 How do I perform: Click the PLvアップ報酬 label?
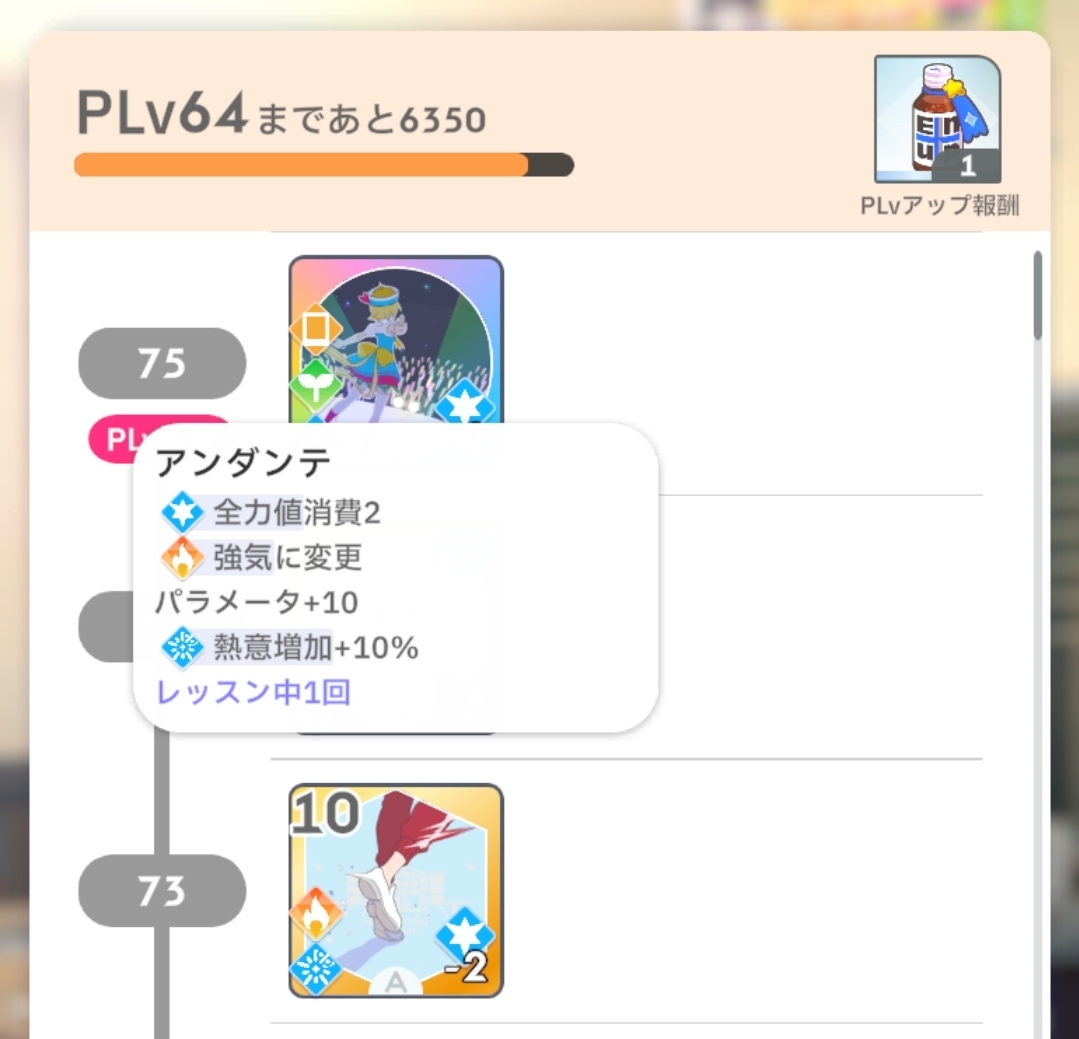[939, 205]
